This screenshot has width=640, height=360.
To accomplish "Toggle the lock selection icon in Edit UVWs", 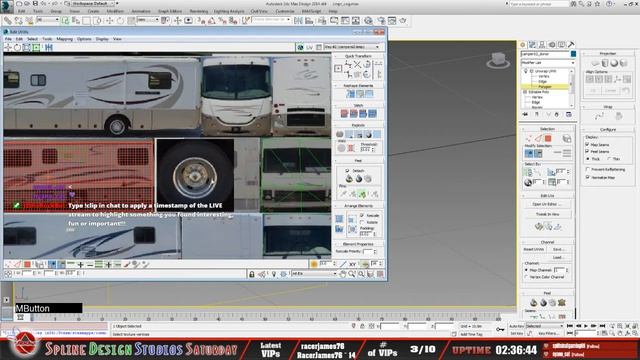I will (252, 274).
